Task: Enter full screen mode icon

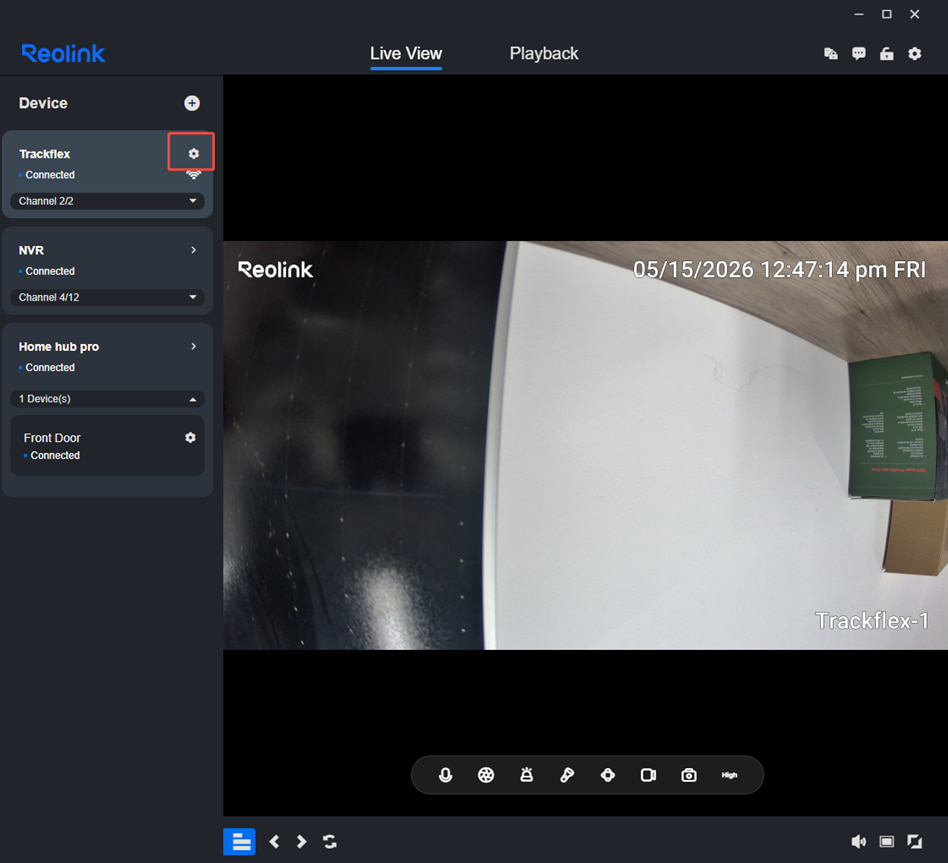Action: pos(915,841)
